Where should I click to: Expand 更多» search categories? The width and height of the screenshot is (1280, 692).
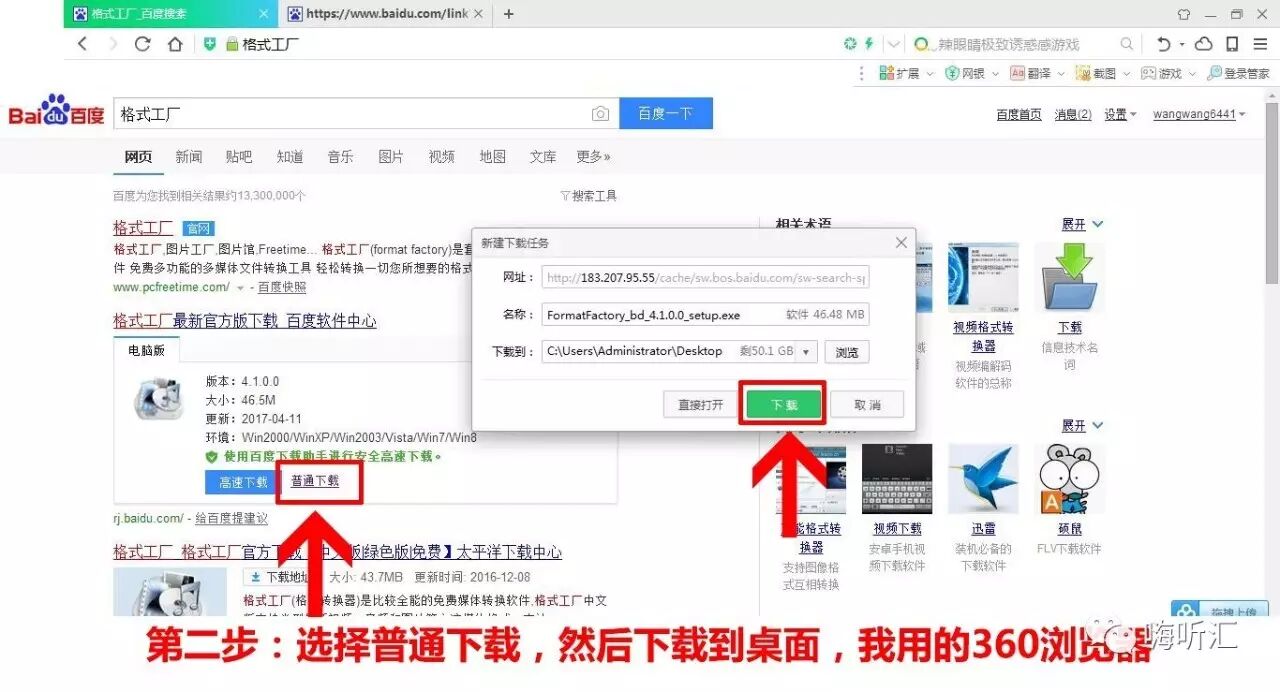[593, 157]
